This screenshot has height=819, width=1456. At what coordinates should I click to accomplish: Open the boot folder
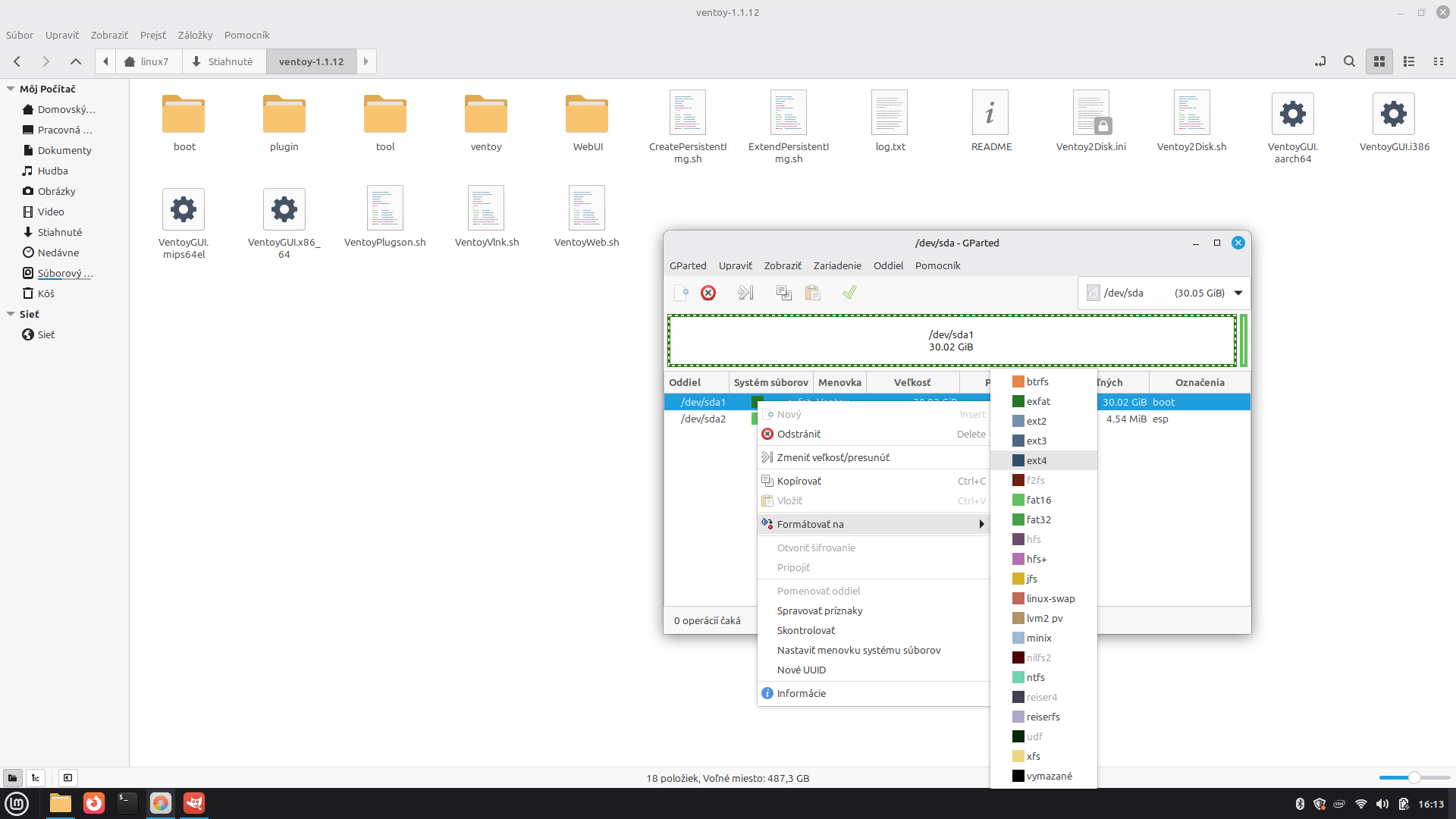click(x=184, y=122)
